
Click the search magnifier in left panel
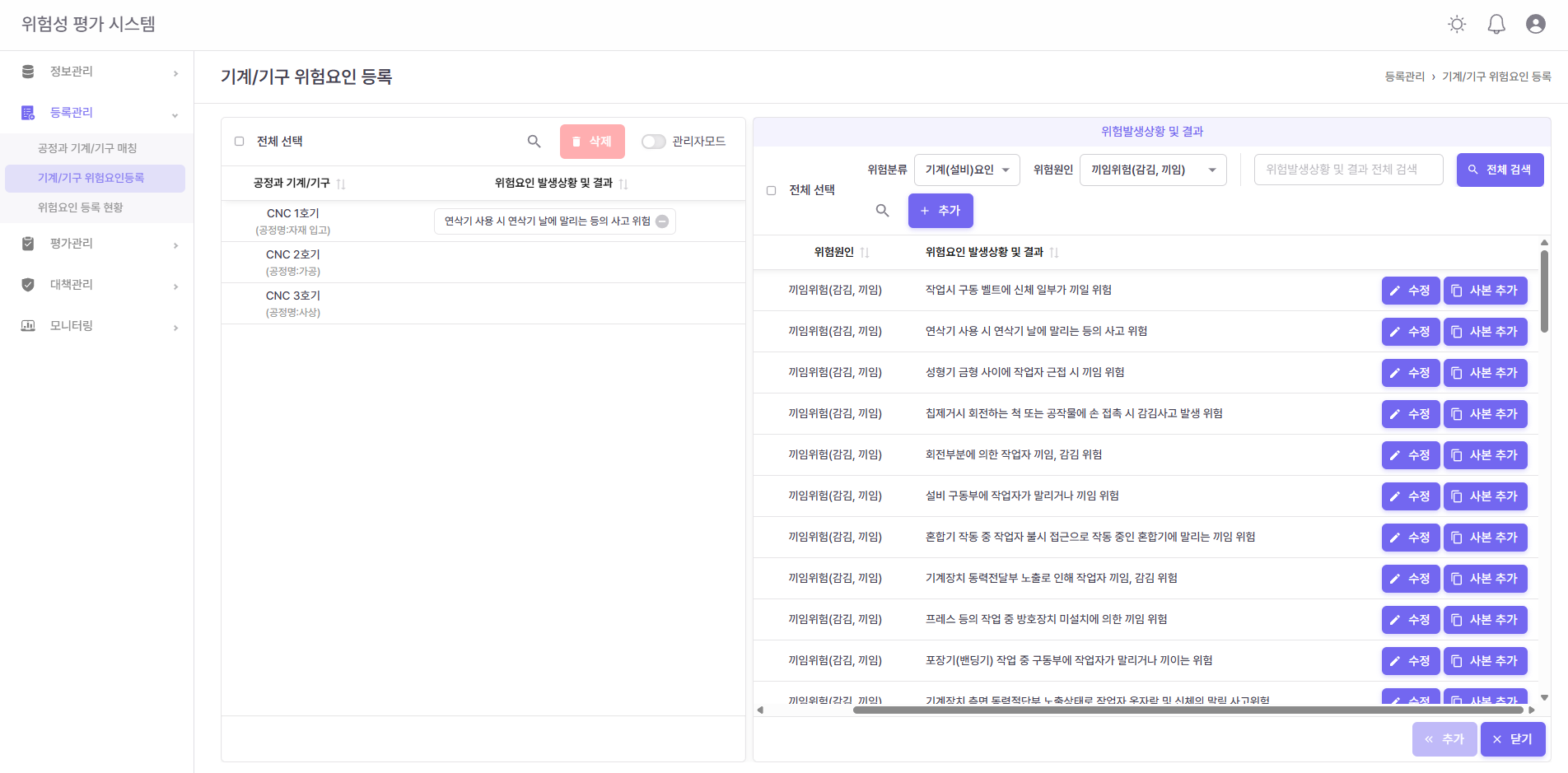click(534, 142)
